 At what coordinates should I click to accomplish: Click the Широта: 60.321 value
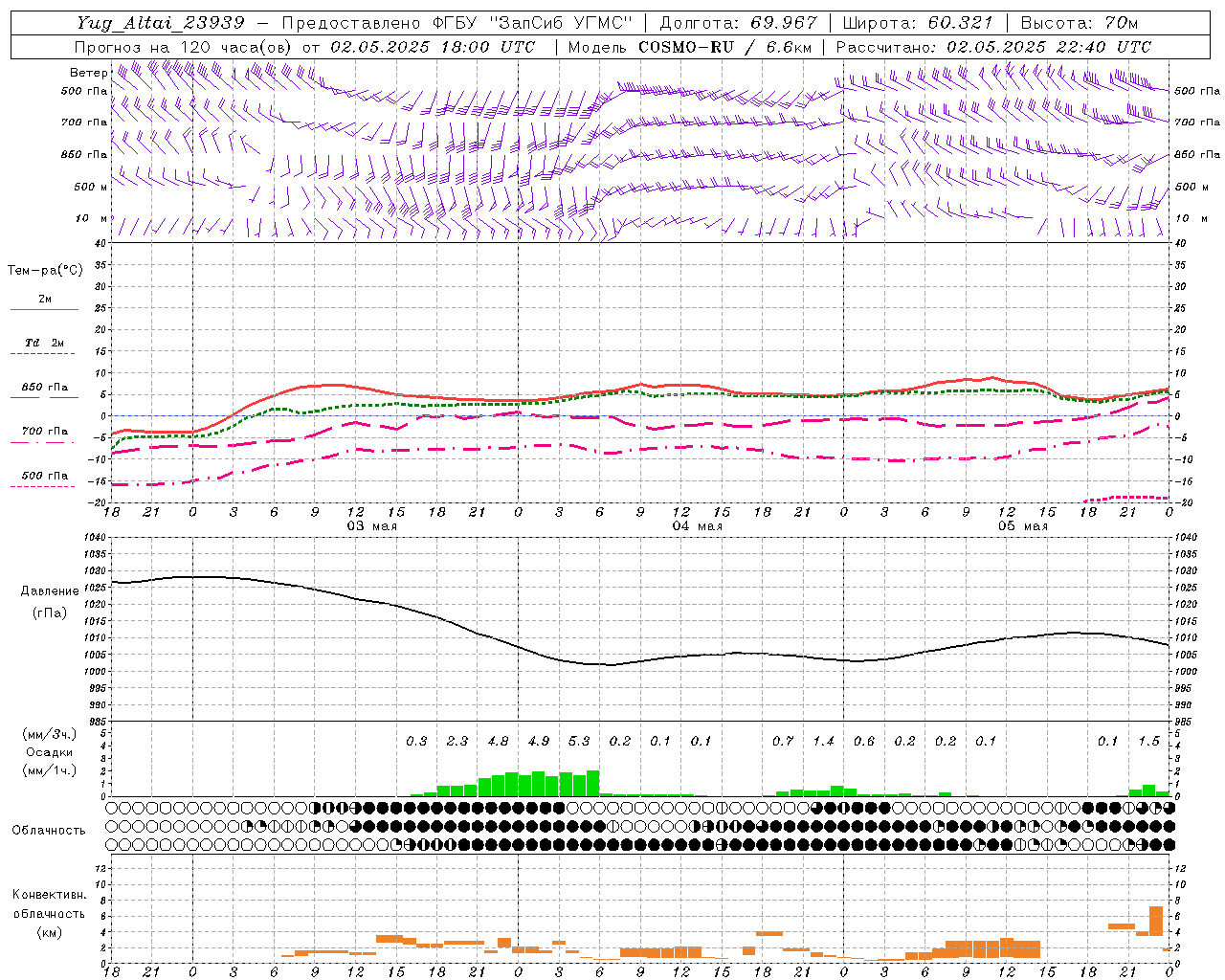916,23
